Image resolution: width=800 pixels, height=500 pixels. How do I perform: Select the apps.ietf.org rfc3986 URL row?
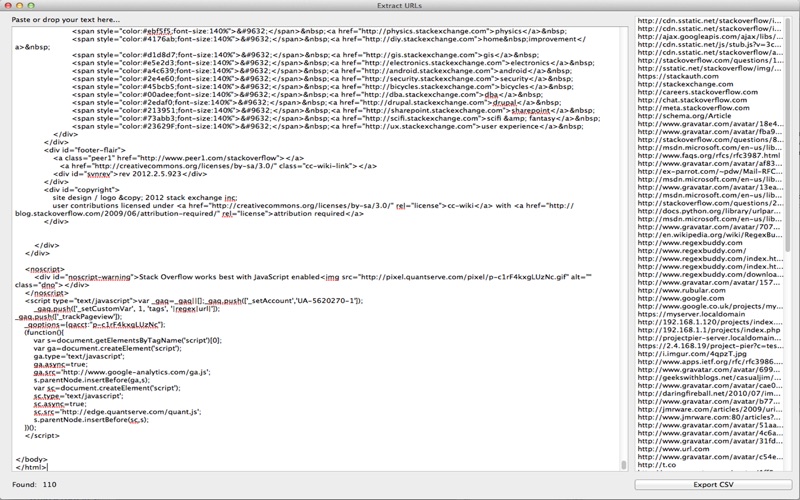coord(709,362)
